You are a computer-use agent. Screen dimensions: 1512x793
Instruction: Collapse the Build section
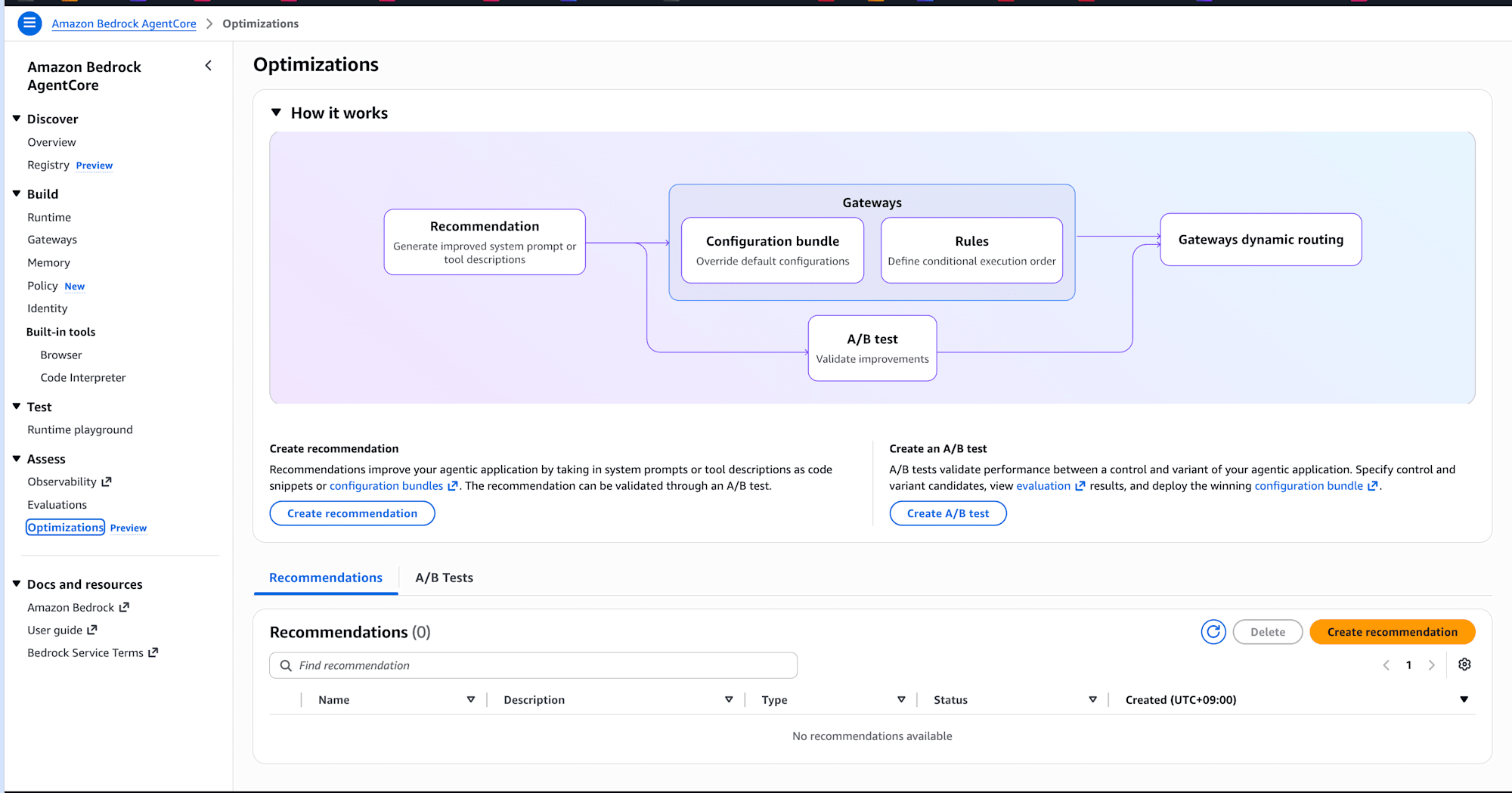click(17, 194)
